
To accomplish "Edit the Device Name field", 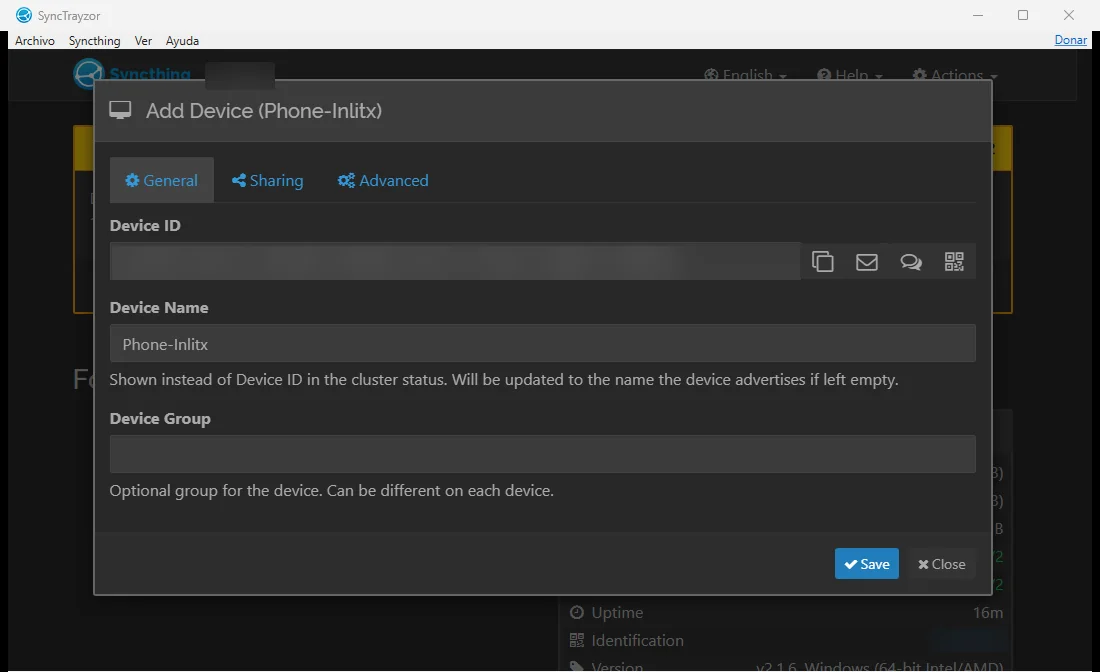I will click(542, 344).
